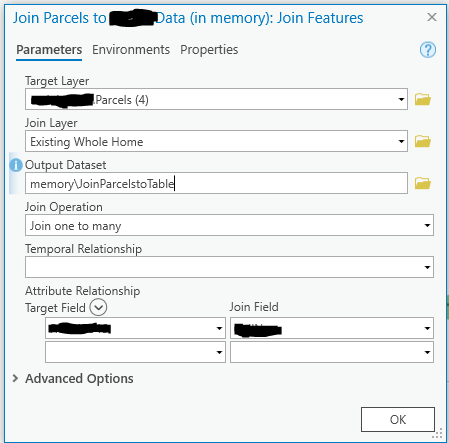Open the first Target Field dropdown
The image size is (449, 443).
(135, 328)
